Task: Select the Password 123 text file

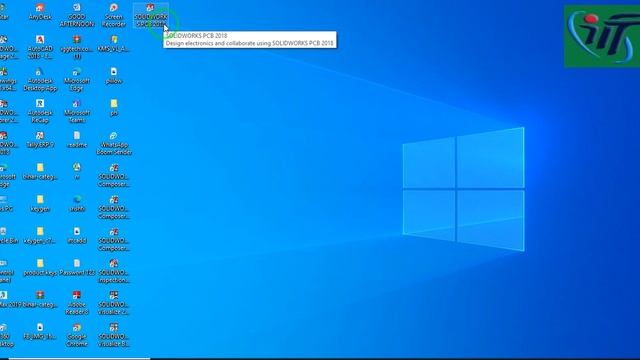Action: 77,267
